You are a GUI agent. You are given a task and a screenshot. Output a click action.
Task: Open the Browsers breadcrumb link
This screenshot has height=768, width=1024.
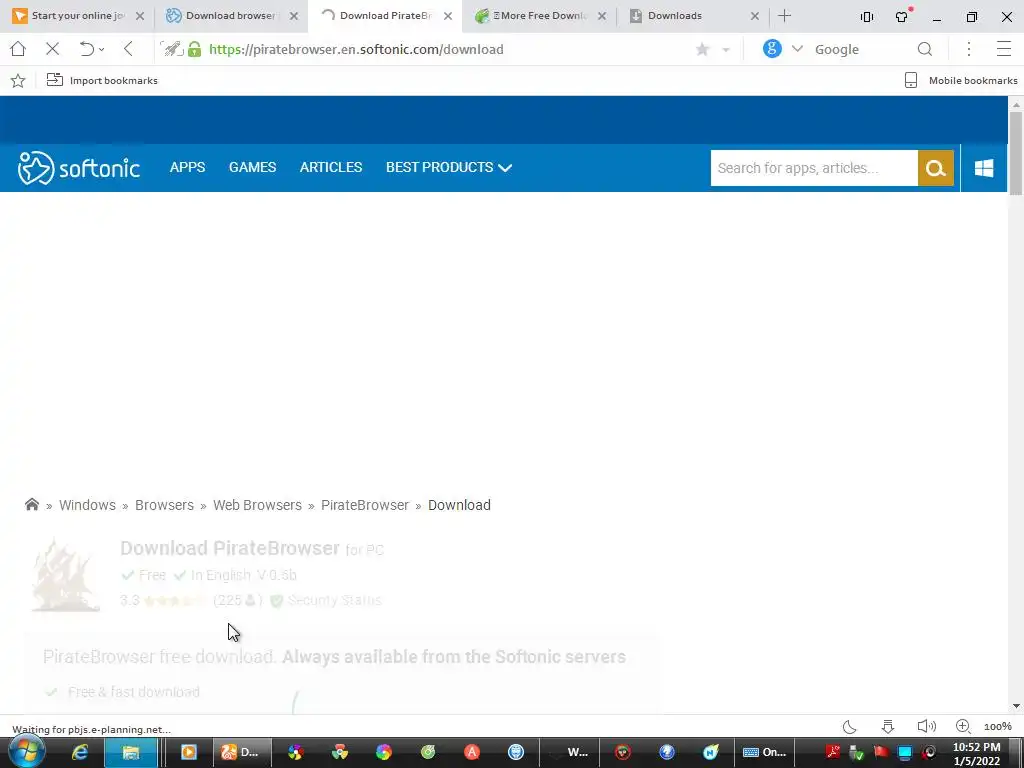164,505
